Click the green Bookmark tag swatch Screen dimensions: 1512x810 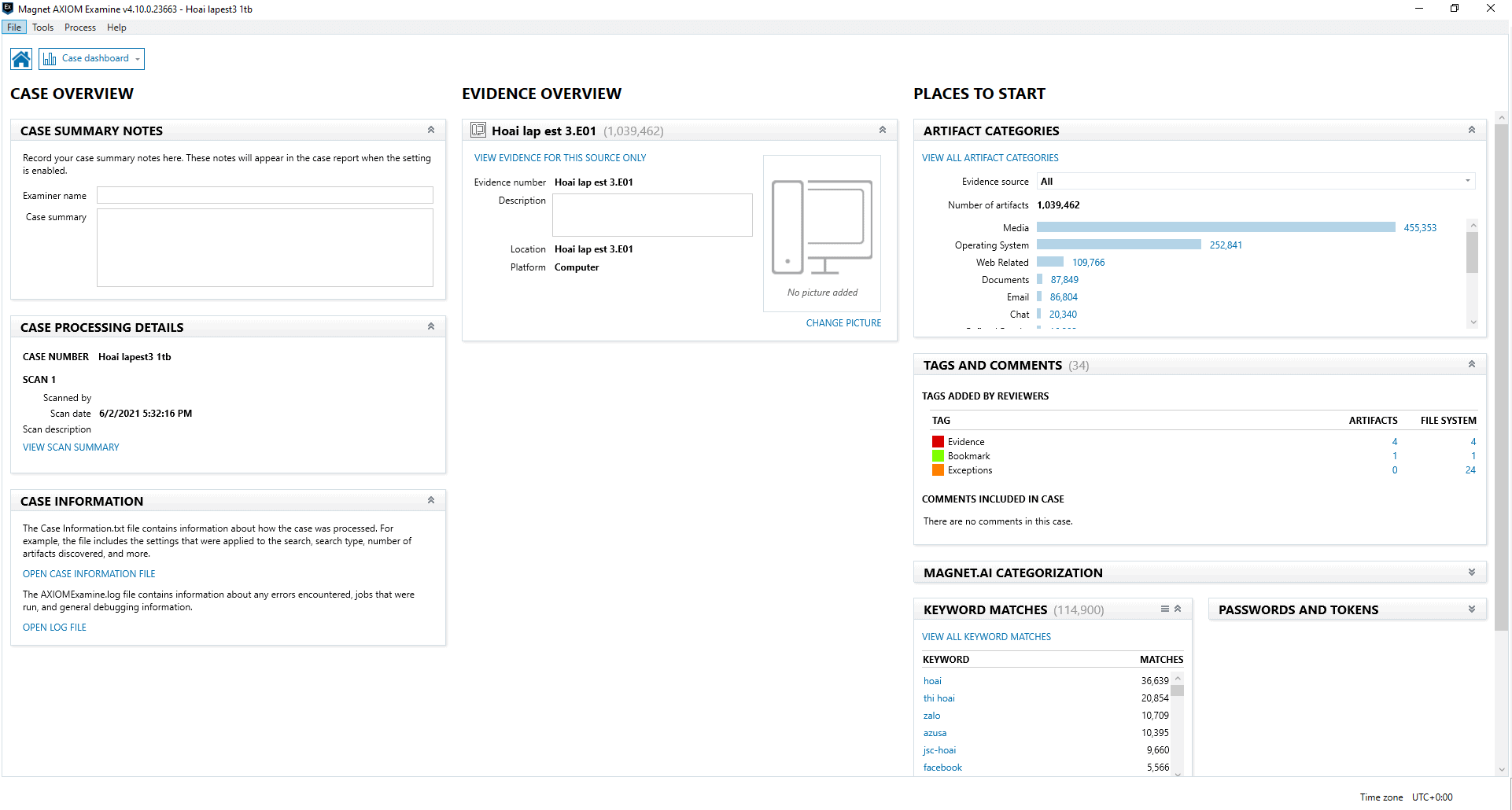coord(938,456)
